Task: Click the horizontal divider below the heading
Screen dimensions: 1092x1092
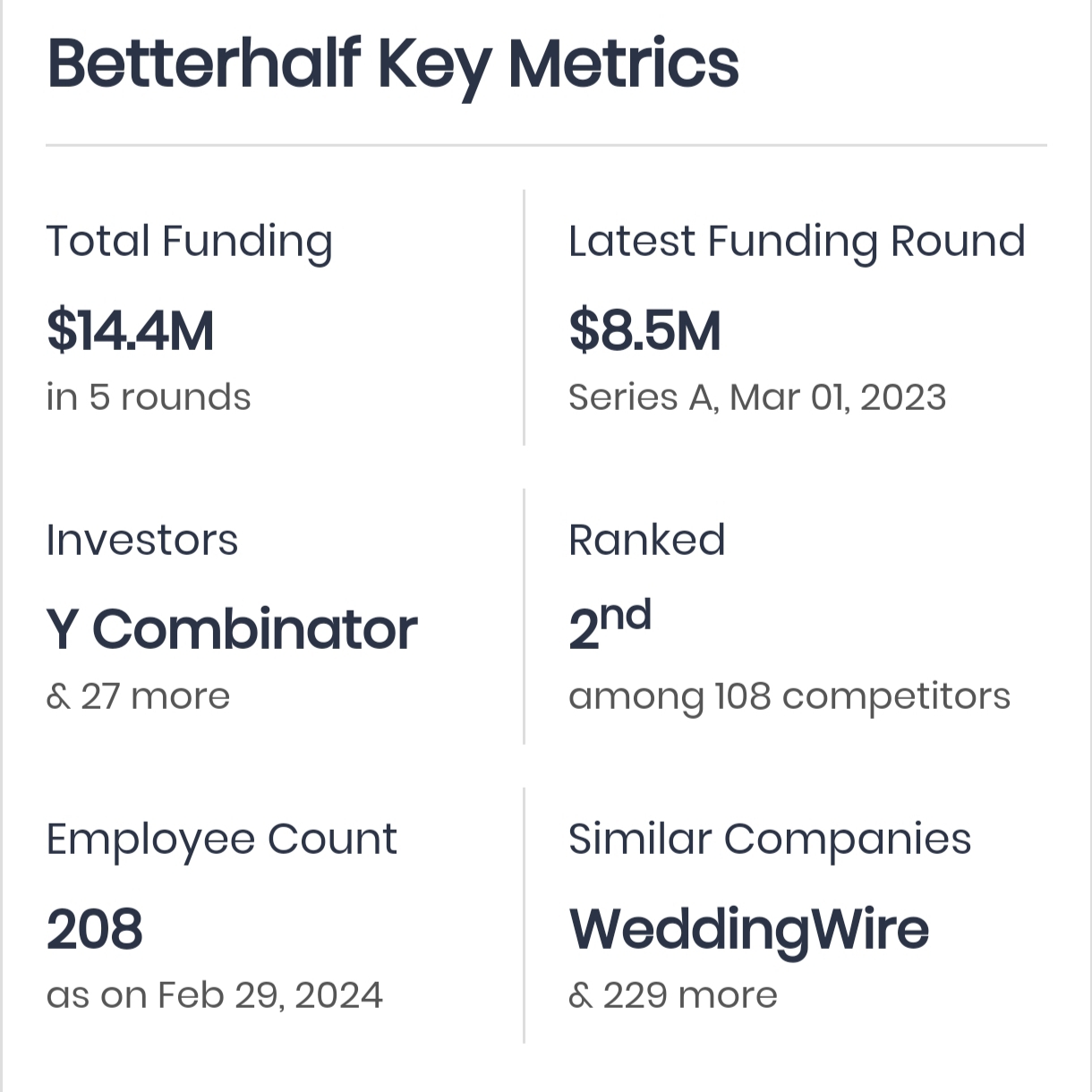Action: coord(546,145)
